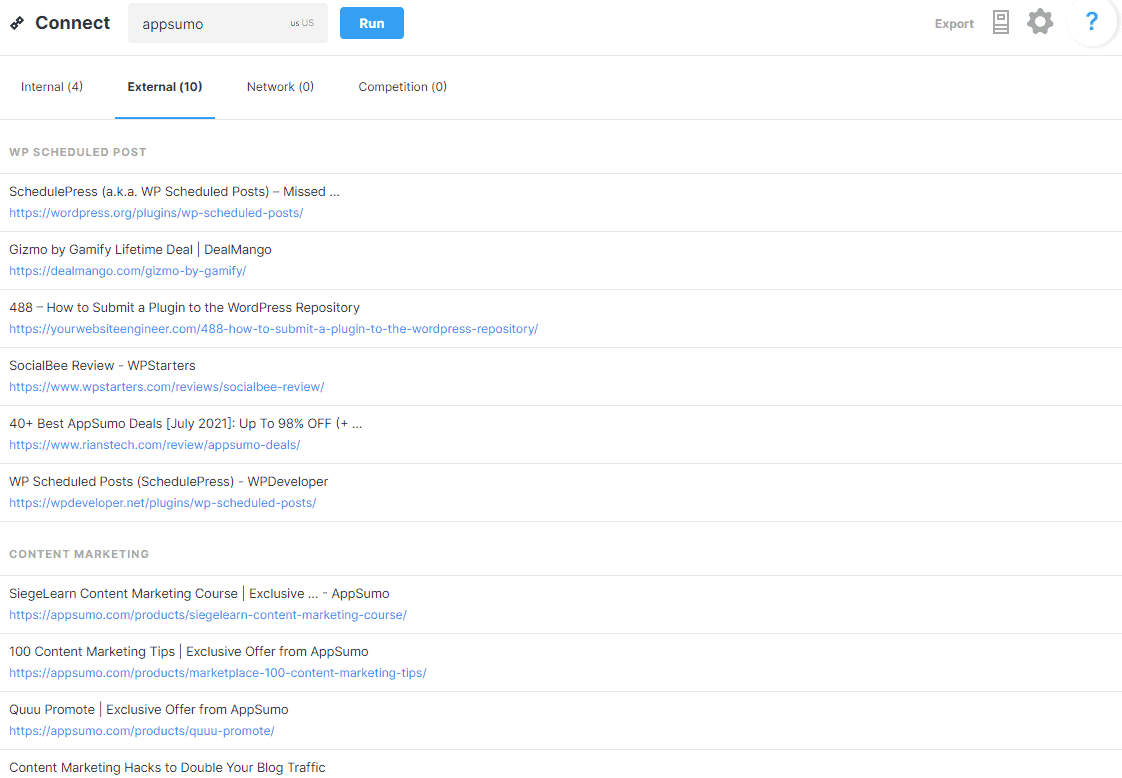Visit the wpdeveloper.net wp-scheduled-posts link
This screenshot has height=778, width=1122.
(x=162, y=502)
